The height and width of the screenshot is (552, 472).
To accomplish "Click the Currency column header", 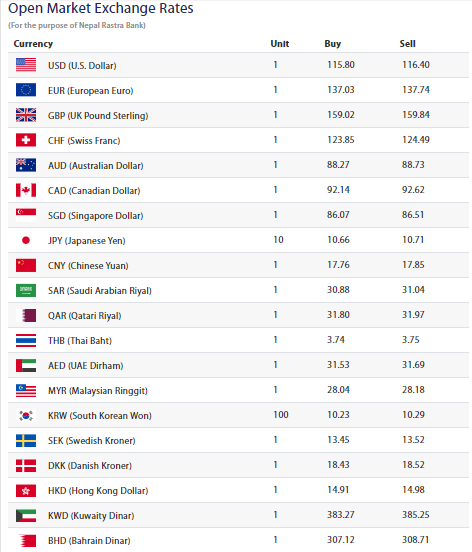I will coord(33,44).
